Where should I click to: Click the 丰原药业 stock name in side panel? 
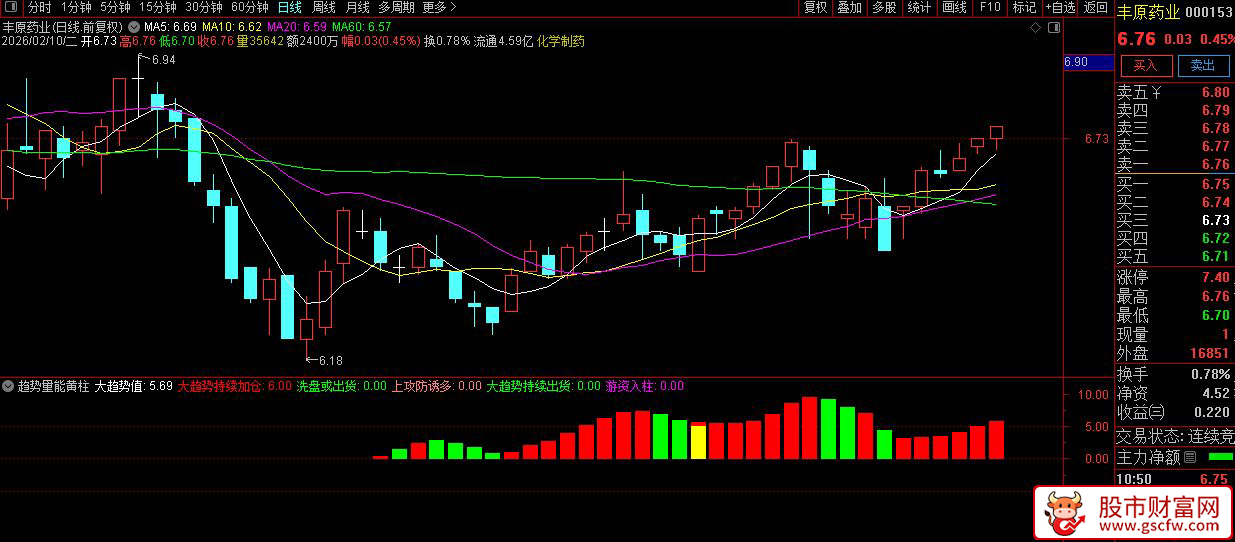click(1148, 13)
